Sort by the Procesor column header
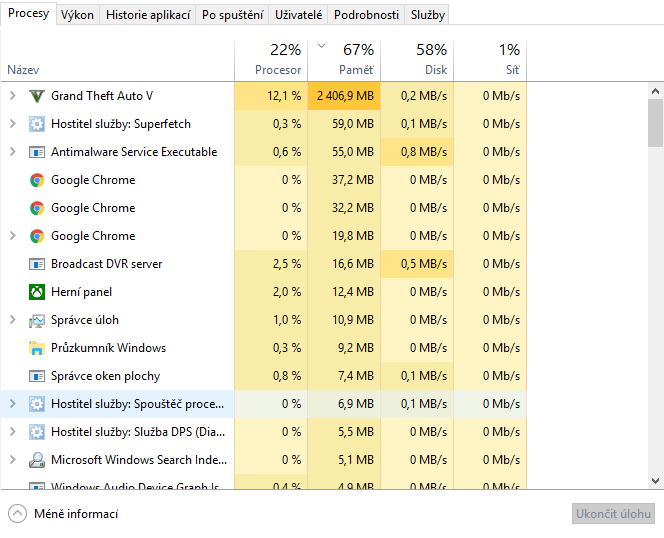The height and width of the screenshot is (538, 664). tap(271, 60)
